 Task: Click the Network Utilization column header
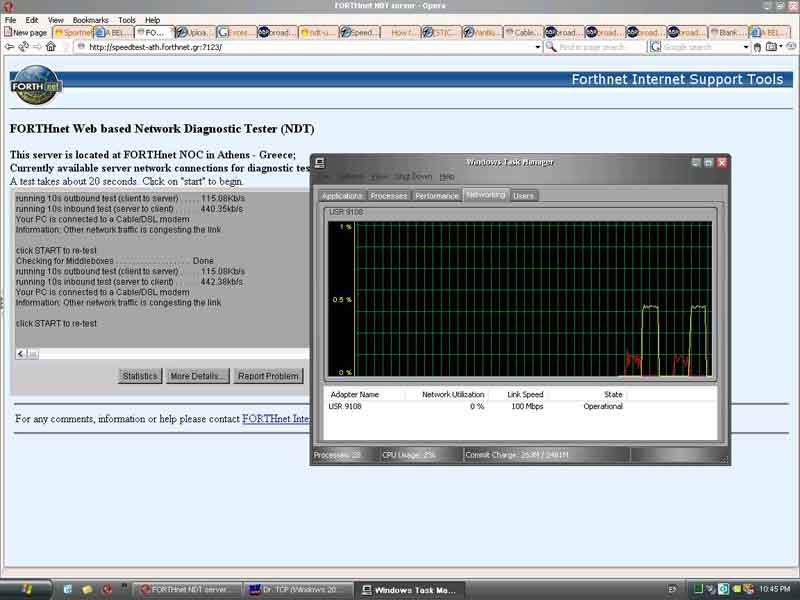point(453,394)
